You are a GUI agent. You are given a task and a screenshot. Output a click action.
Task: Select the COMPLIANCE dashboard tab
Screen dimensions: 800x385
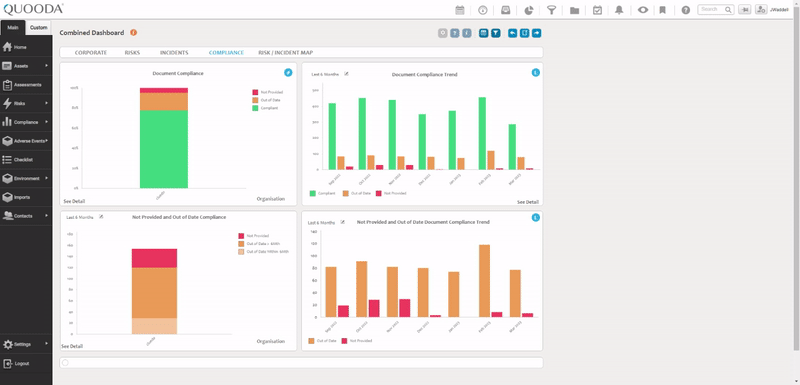coord(226,53)
